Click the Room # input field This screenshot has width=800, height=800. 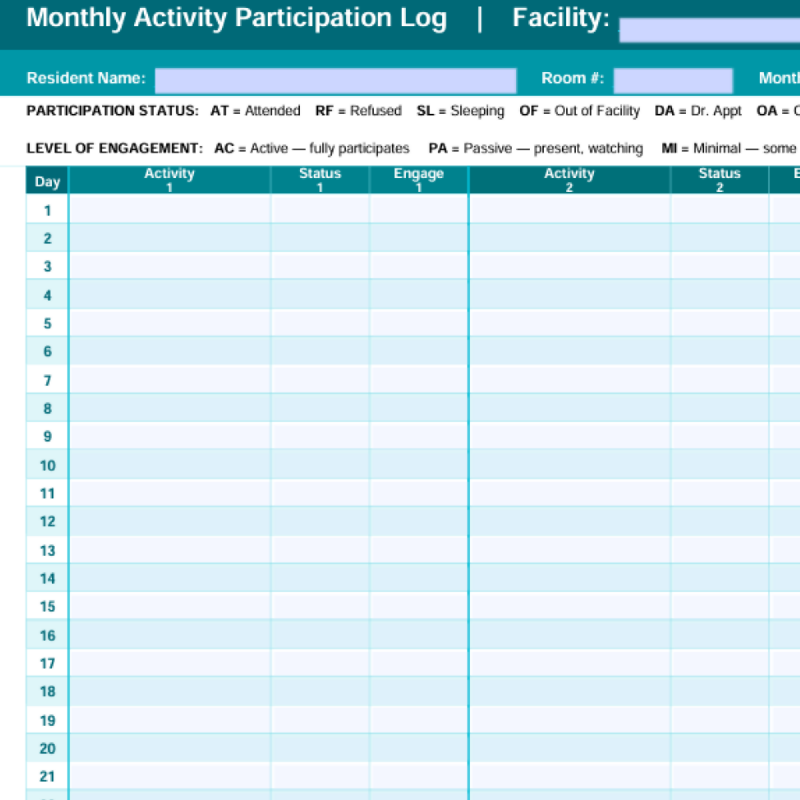tap(673, 81)
